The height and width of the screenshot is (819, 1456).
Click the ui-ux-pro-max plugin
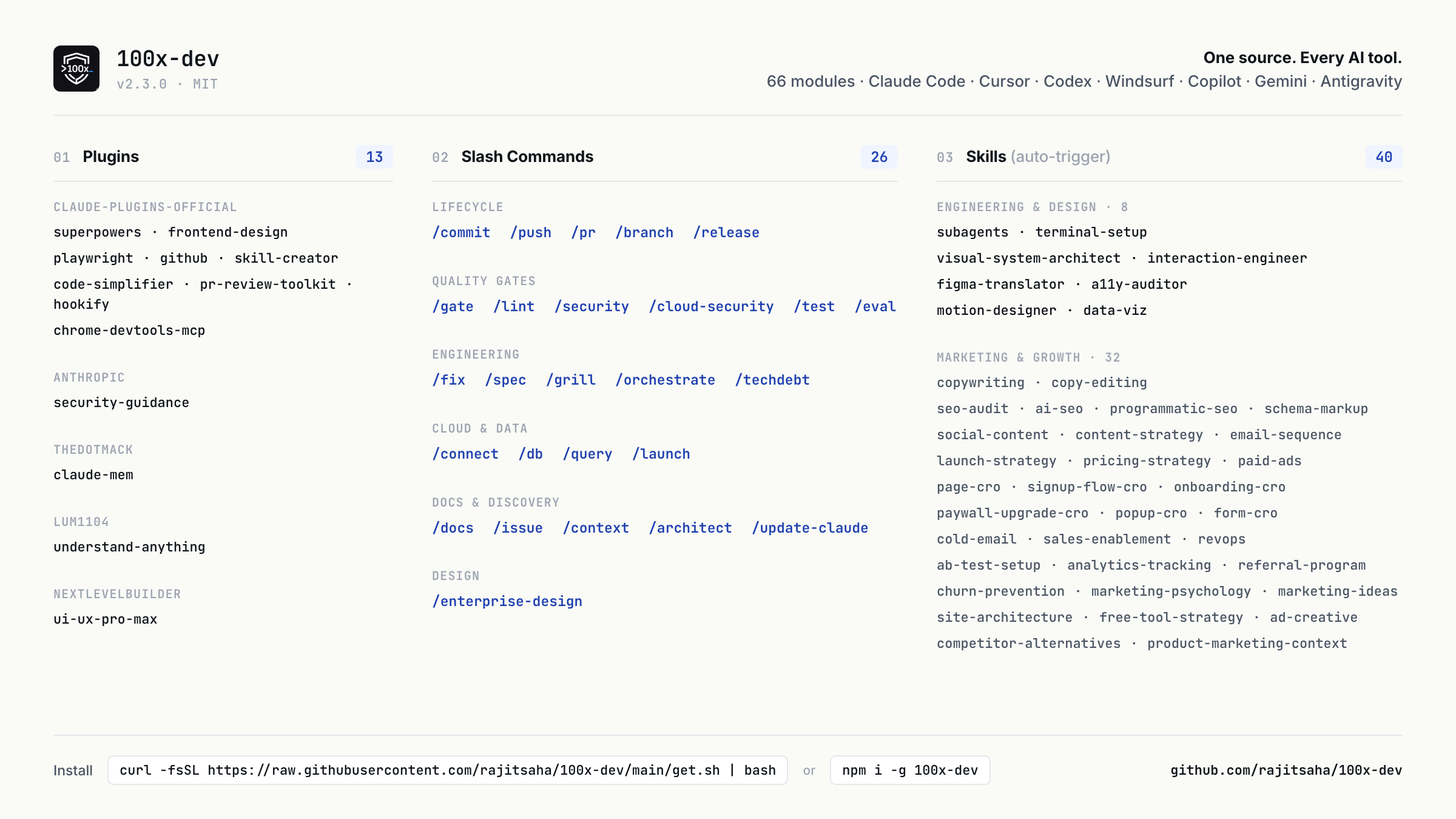pyautogui.click(x=106, y=619)
